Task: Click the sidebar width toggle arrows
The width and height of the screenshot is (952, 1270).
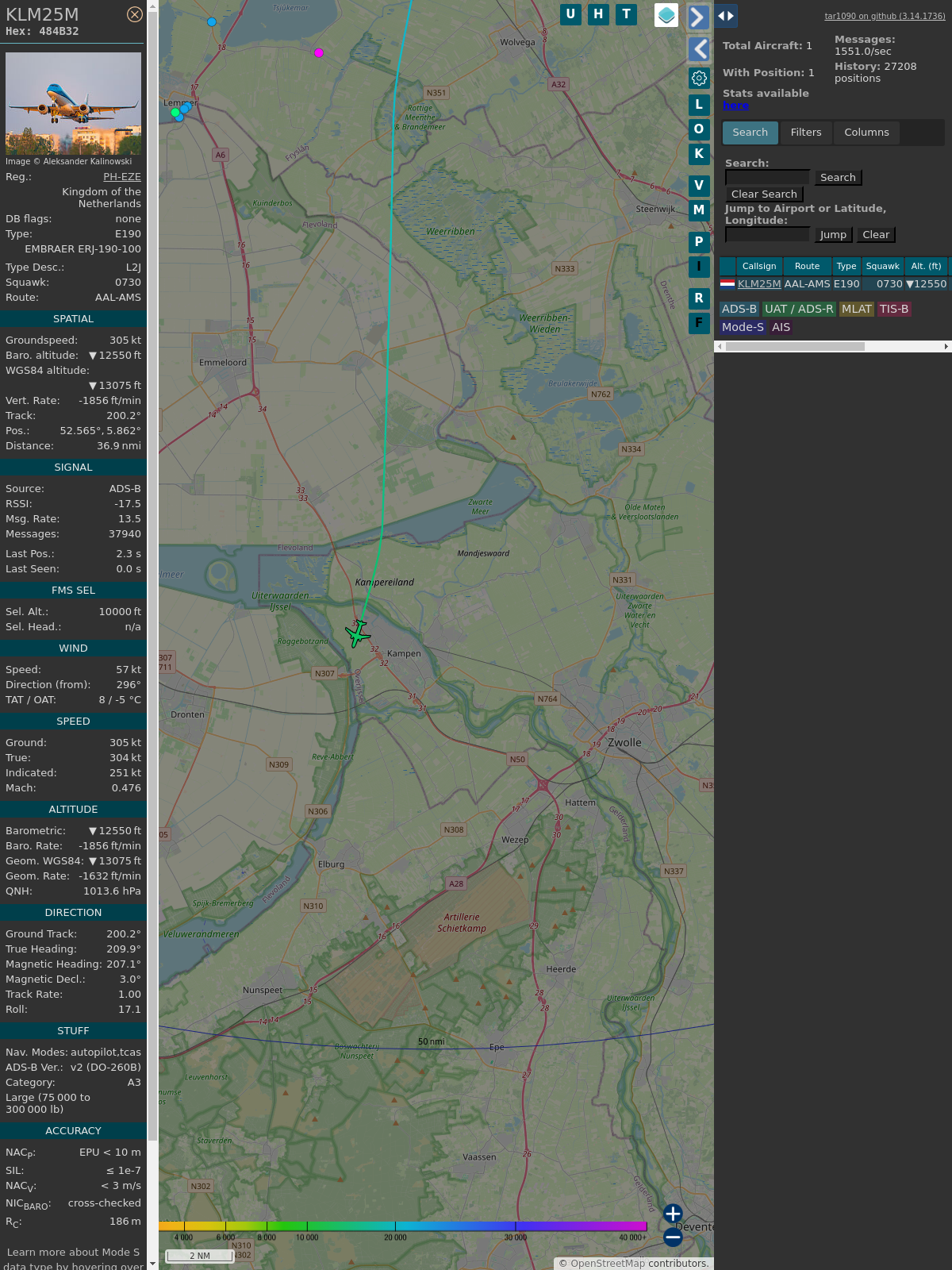Action: point(726,15)
